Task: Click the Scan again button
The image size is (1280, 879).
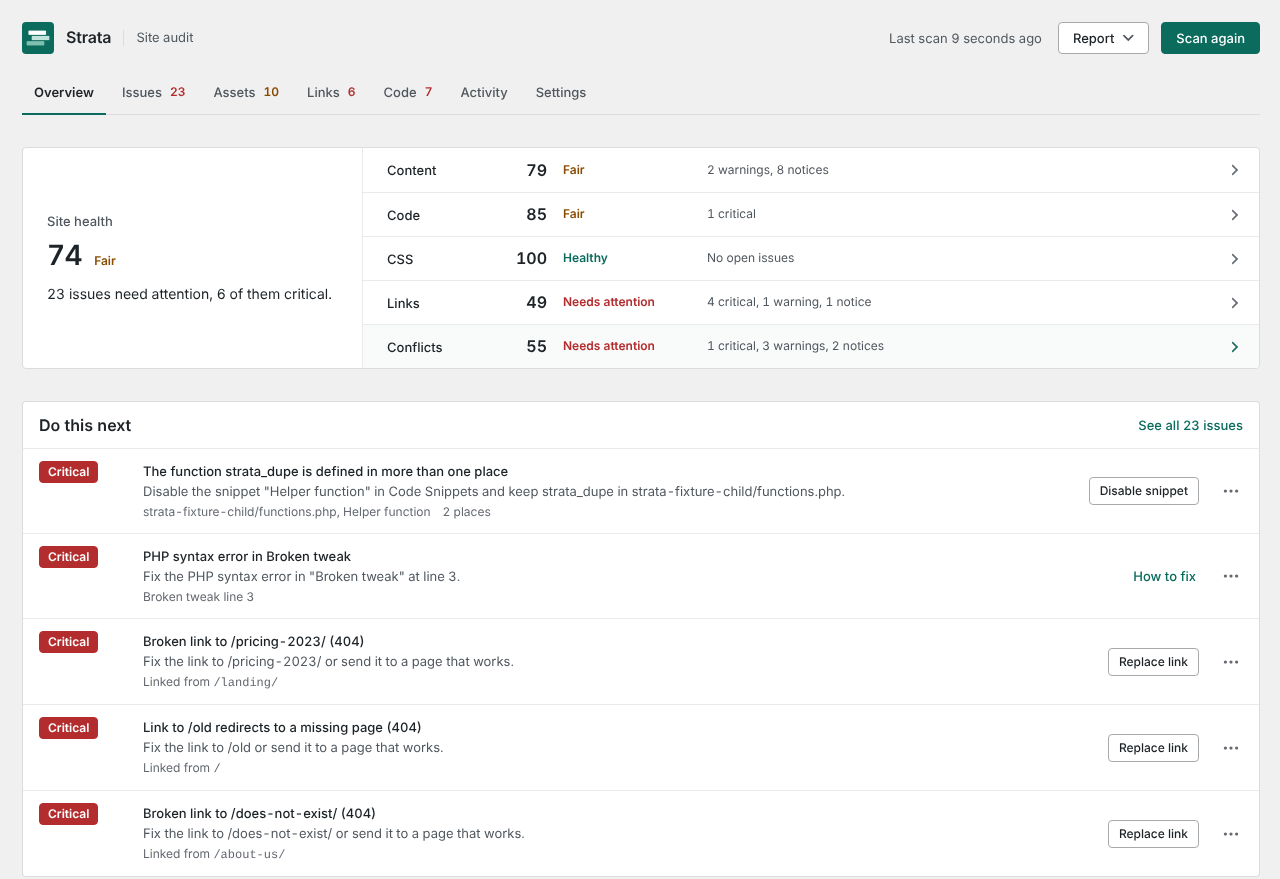Action: (1210, 38)
